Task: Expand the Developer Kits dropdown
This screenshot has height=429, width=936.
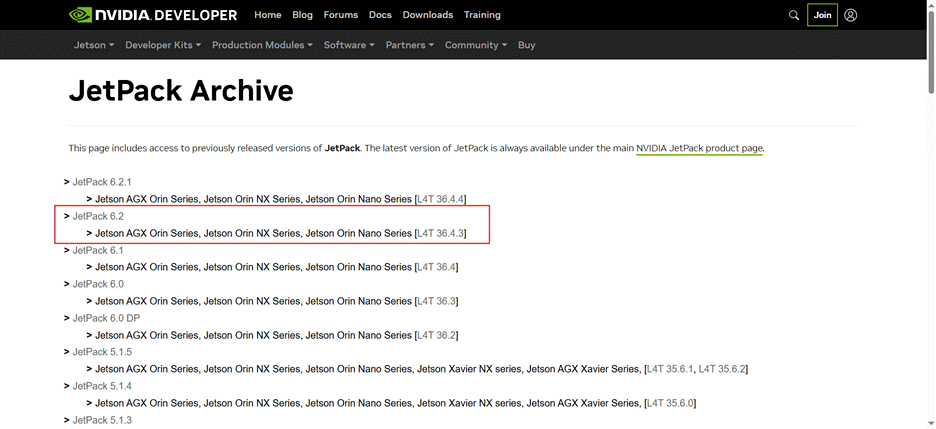Action: 163,45
